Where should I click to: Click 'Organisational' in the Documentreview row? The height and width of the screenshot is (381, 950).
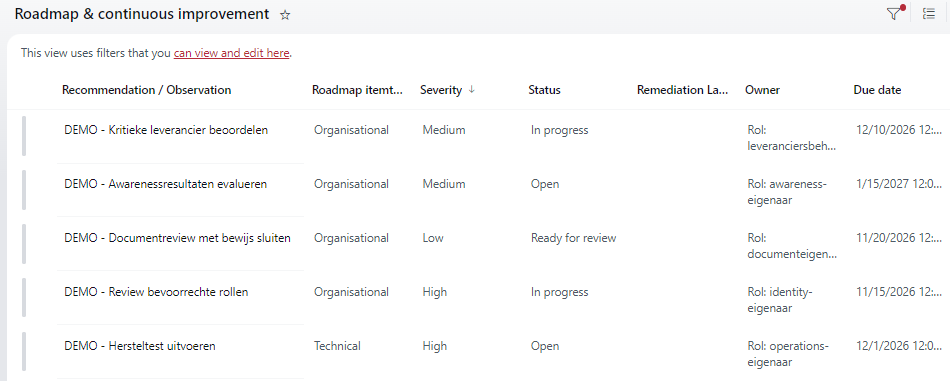click(x=351, y=238)
